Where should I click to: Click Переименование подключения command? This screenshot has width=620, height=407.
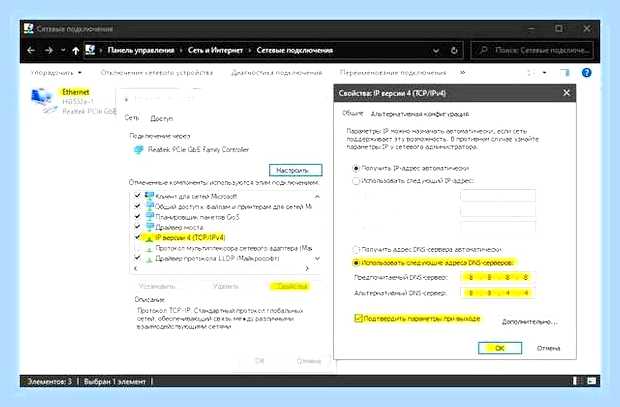coord(393,73)
